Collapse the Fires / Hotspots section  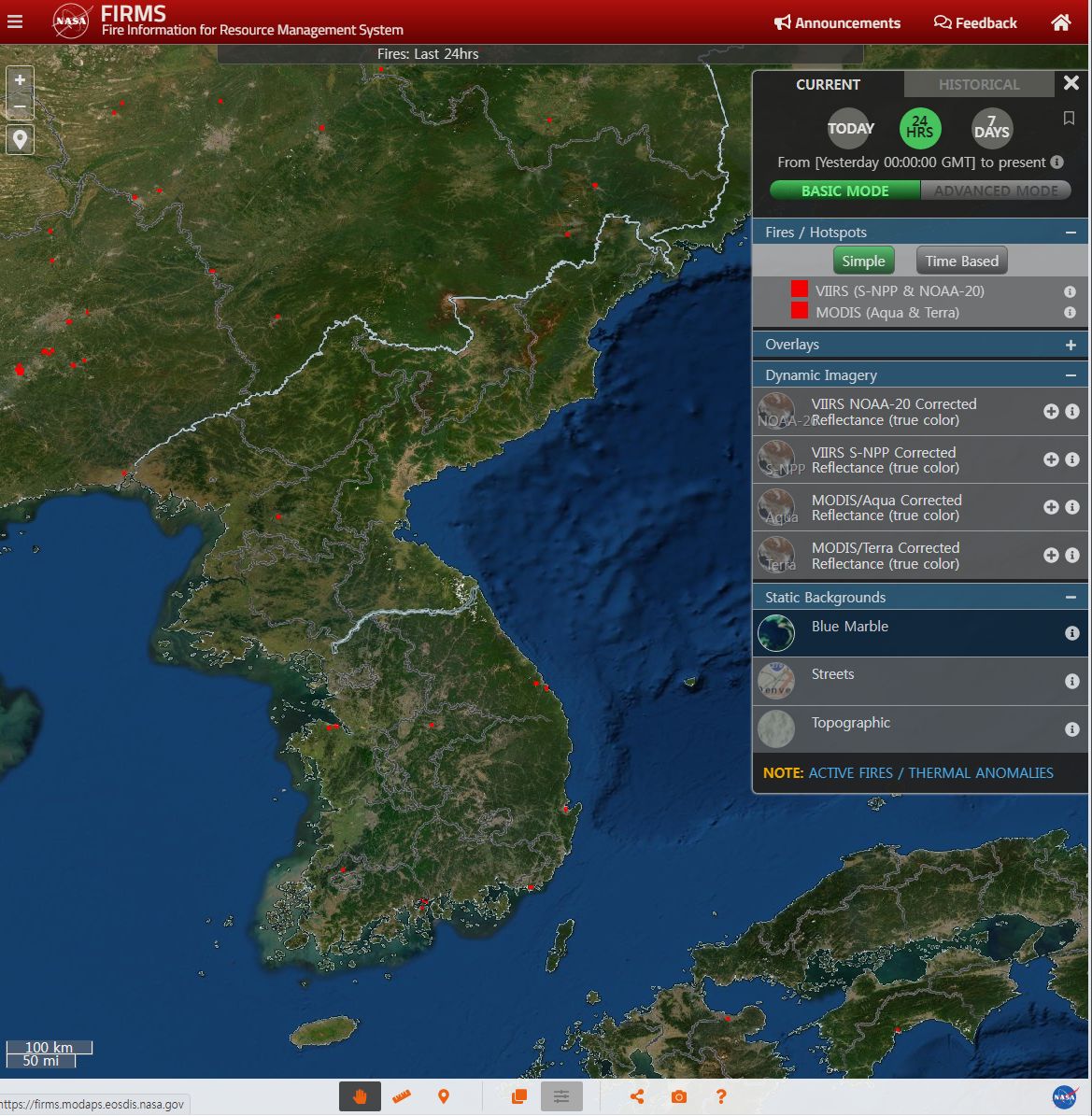pos(1071,233)
